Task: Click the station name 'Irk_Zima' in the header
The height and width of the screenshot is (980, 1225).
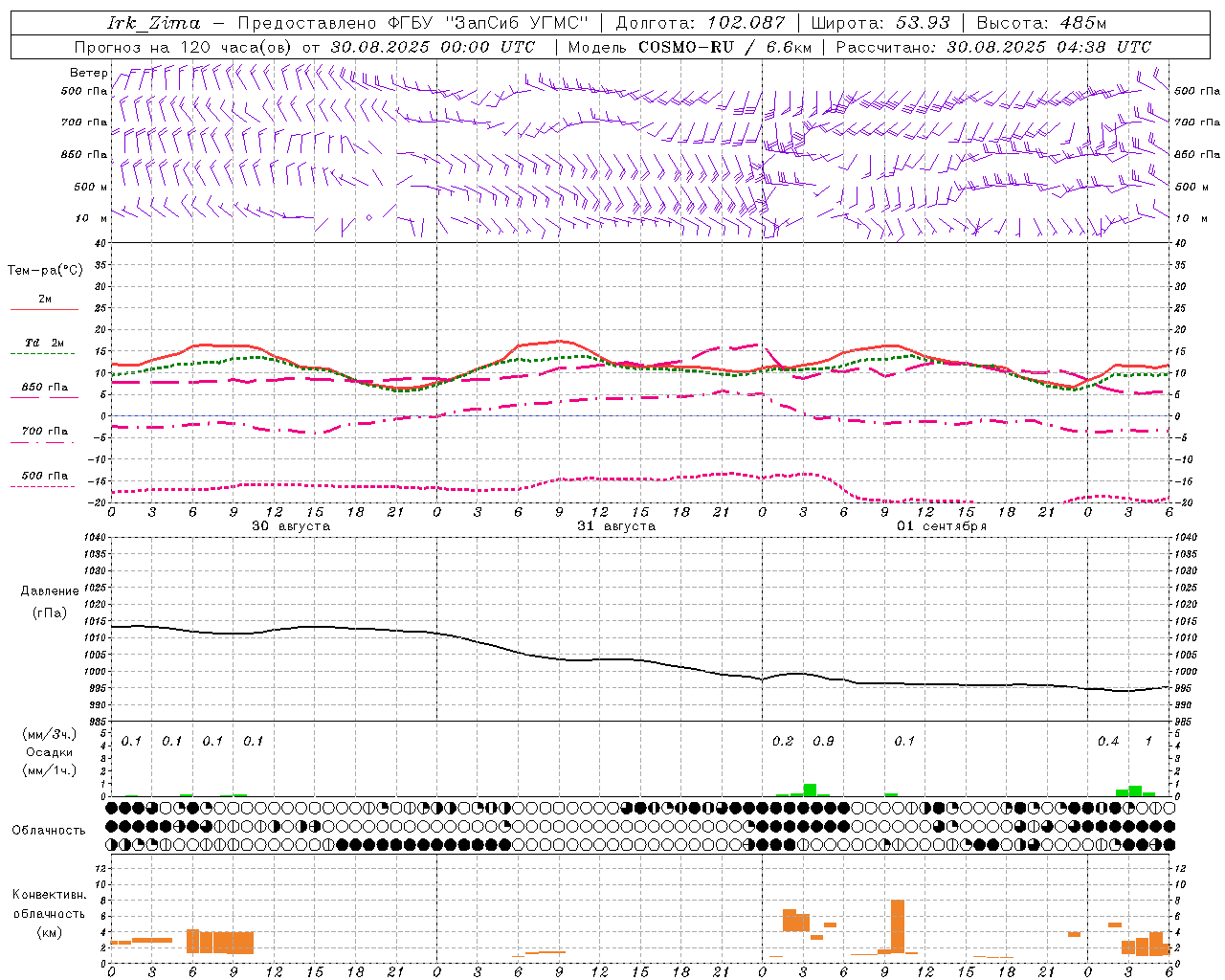Action: click(x=154, y=23)
